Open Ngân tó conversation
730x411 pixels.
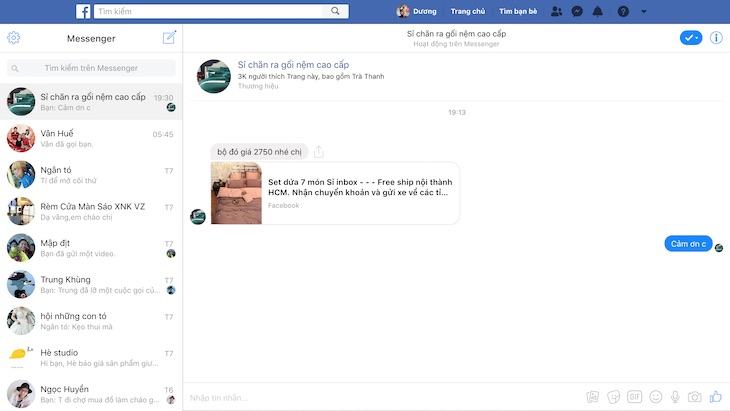point(91,175)
